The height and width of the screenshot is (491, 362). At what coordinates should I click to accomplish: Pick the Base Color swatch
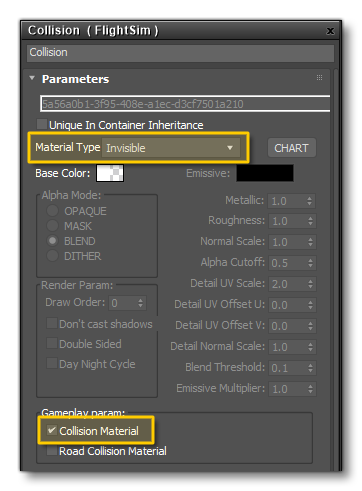click(x=110, y=173)
